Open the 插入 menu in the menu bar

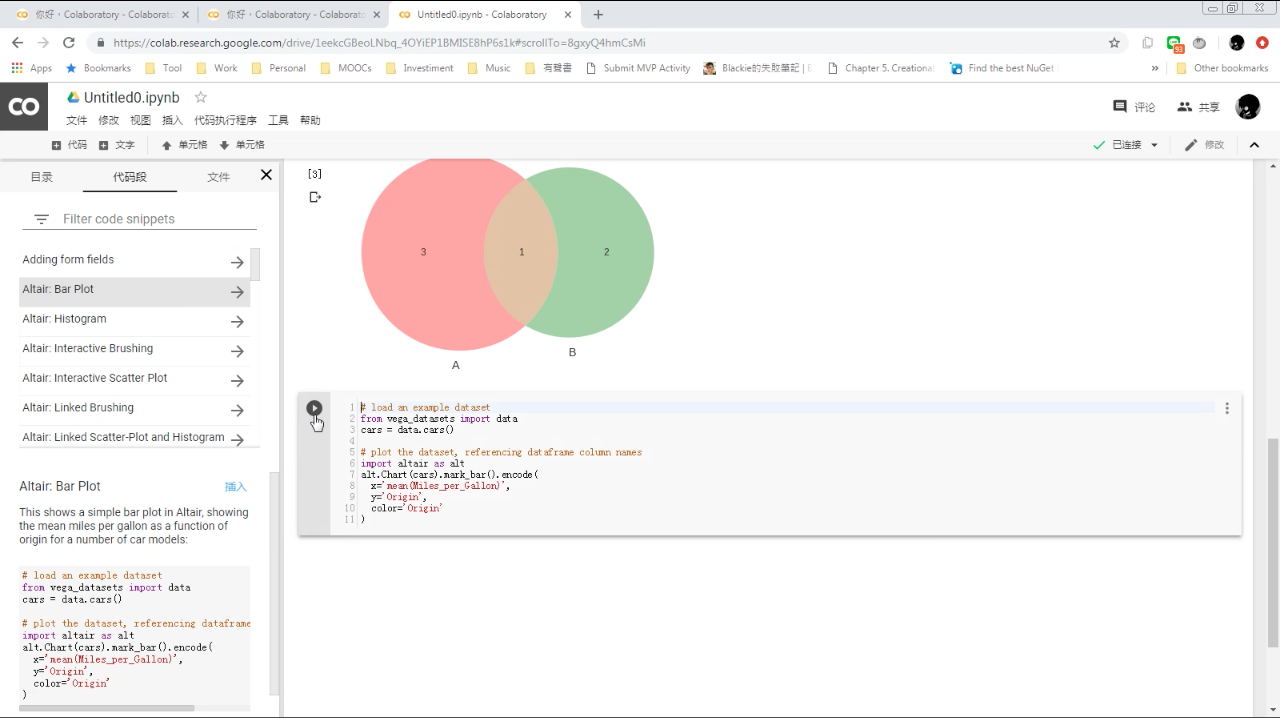[172, 120]
